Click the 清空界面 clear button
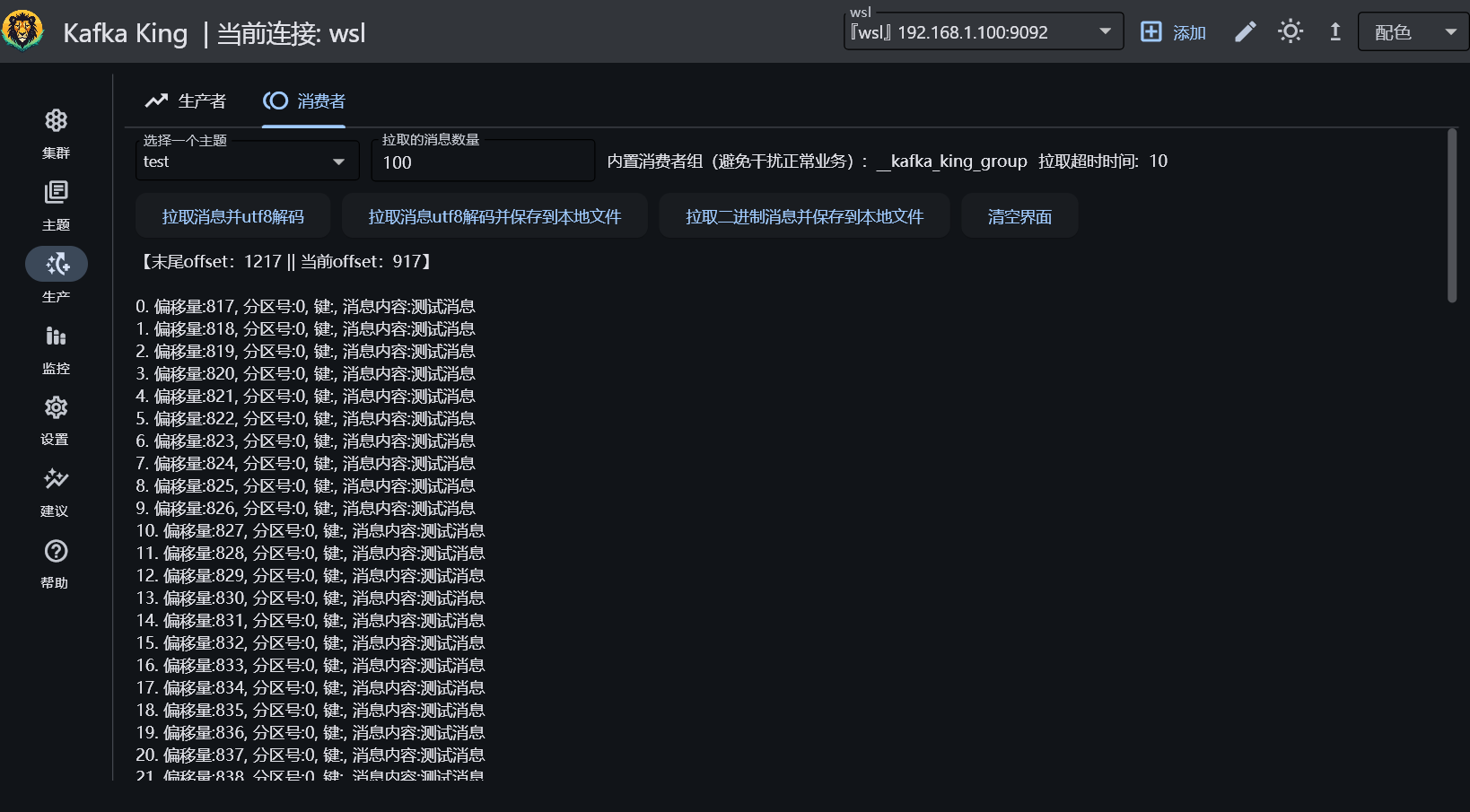1470x812 pixels. tap(1019, 216)
